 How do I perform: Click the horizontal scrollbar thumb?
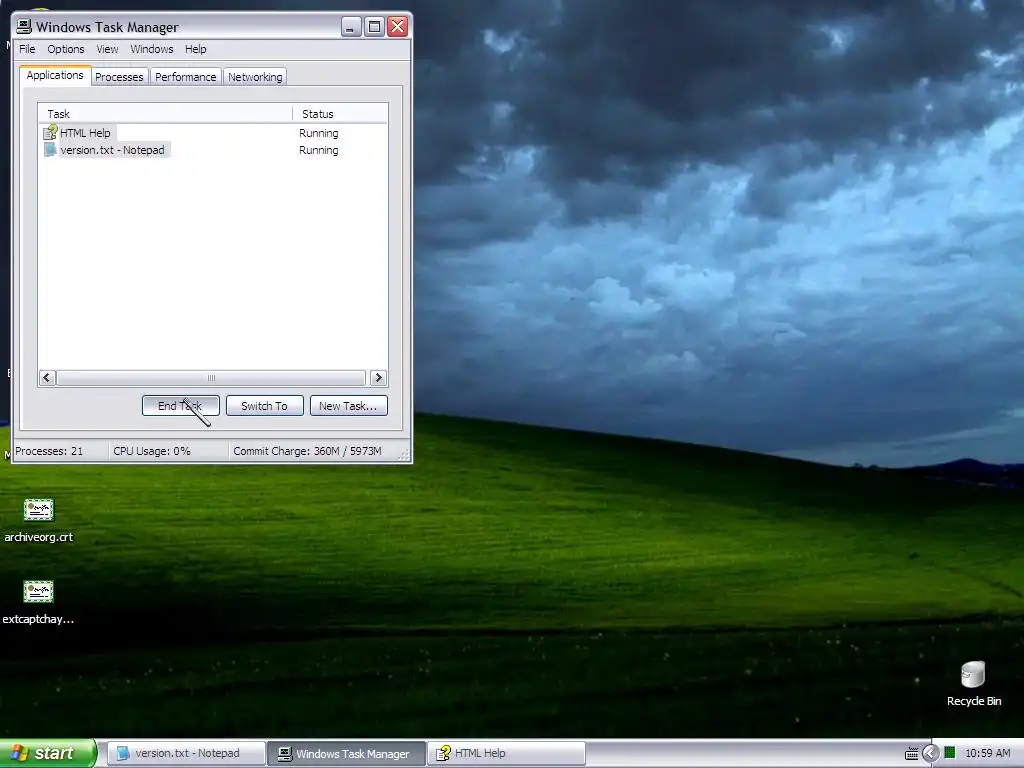point(211,377)
